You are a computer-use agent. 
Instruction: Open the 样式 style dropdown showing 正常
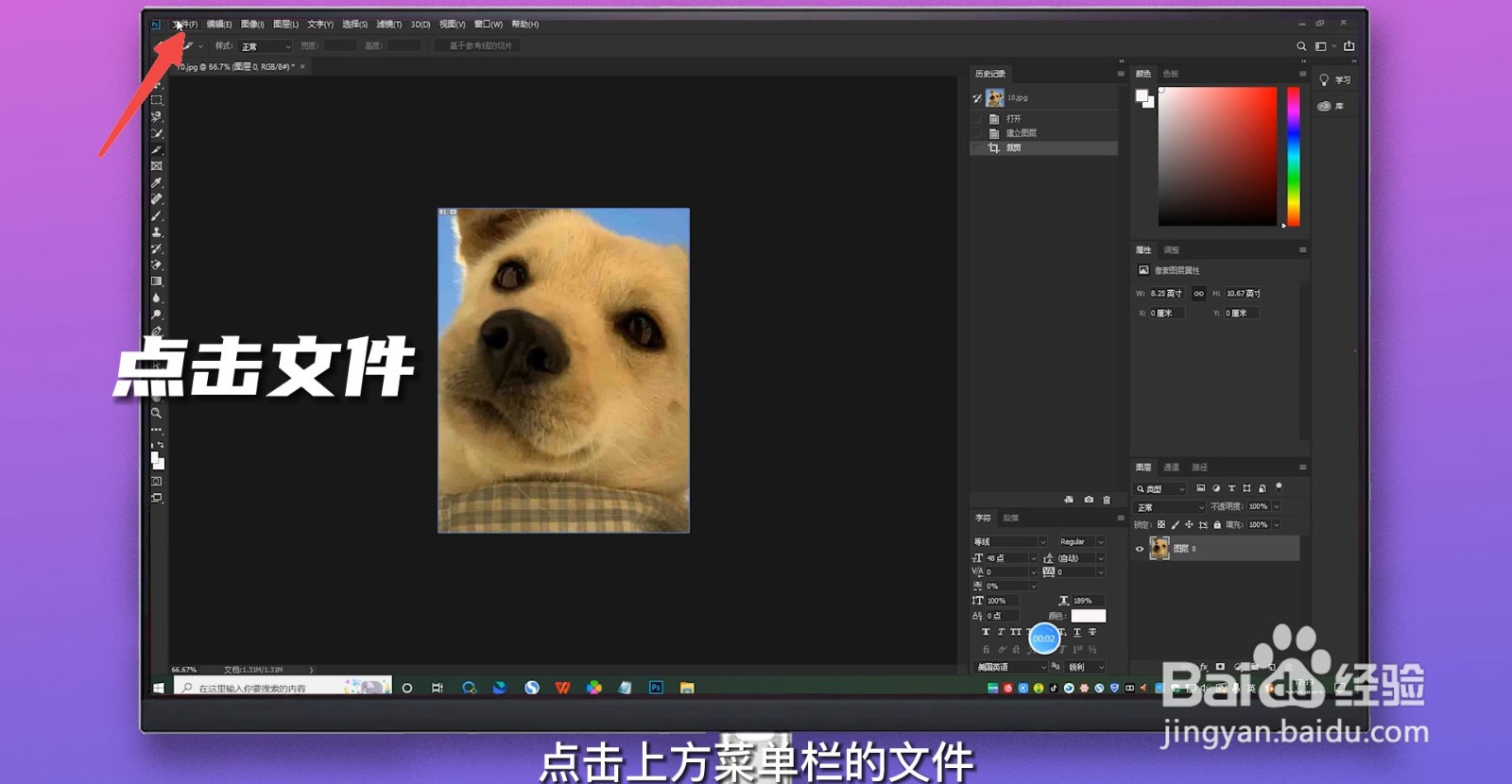point(266,46)
